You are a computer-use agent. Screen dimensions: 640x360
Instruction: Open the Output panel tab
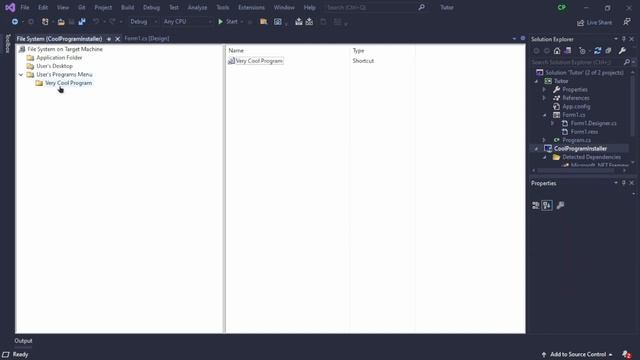point(23,341)
